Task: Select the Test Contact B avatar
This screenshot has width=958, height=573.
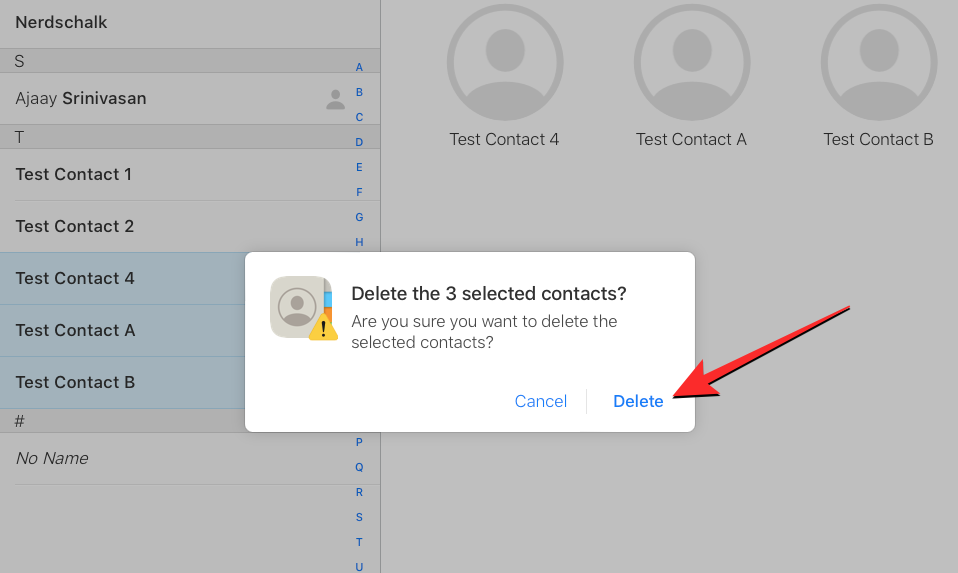Action: [x=878, y=62]
